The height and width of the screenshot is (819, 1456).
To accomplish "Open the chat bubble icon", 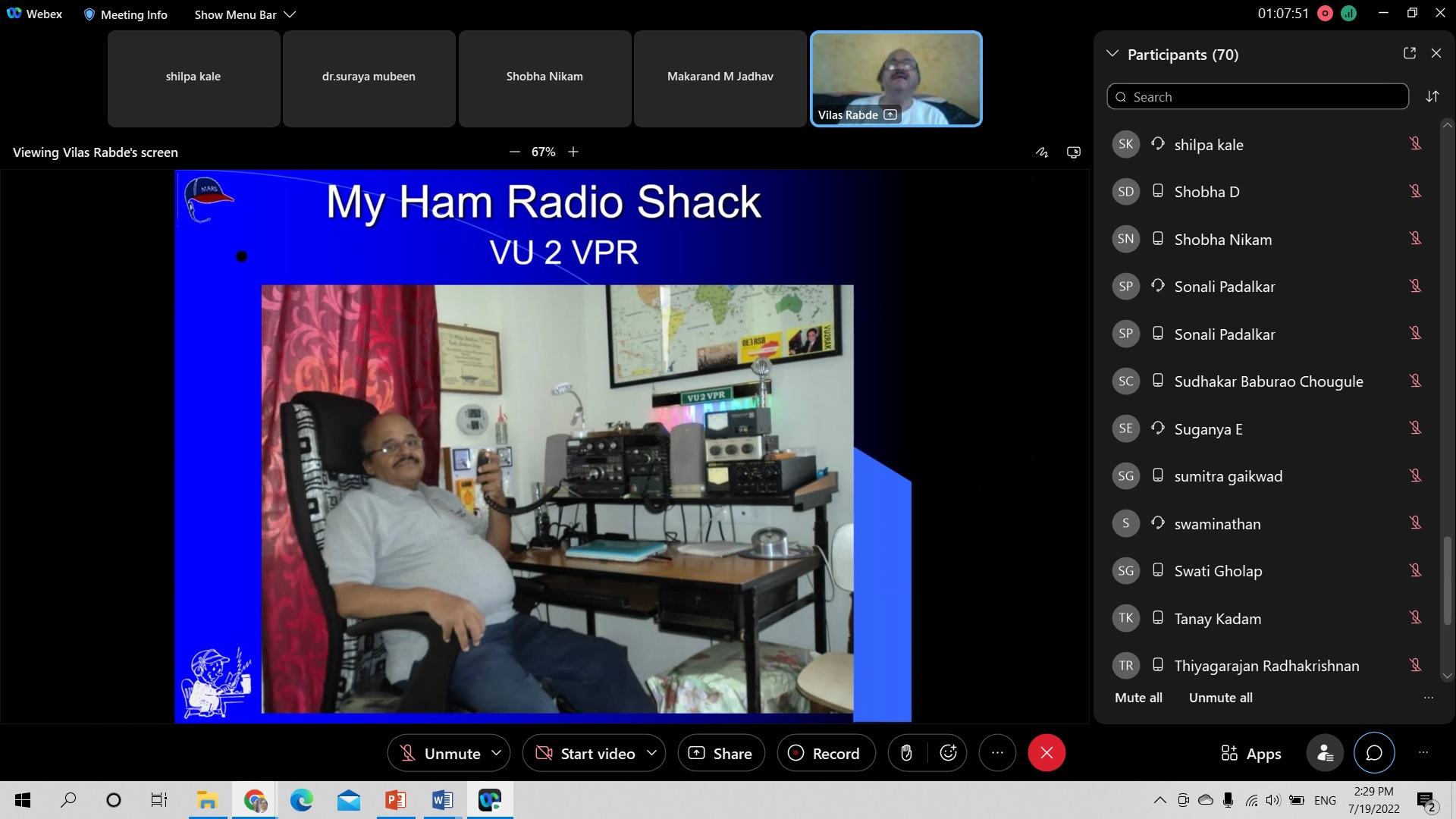I will [x=1374, y=753].
